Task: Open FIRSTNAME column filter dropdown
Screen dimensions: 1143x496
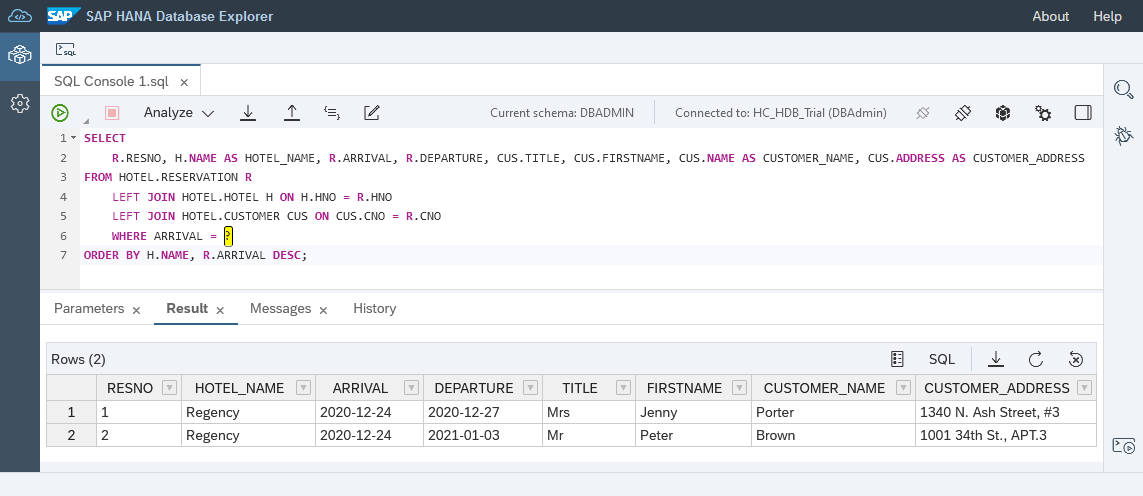Action: (739, 388)
